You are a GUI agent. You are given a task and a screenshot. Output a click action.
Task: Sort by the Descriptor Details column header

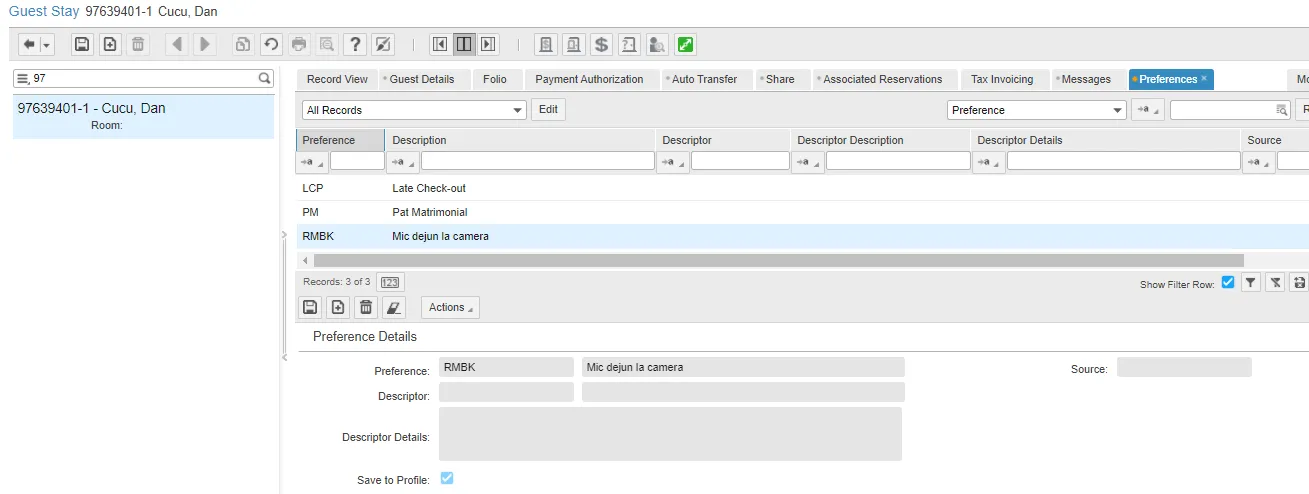(1106, 140)
